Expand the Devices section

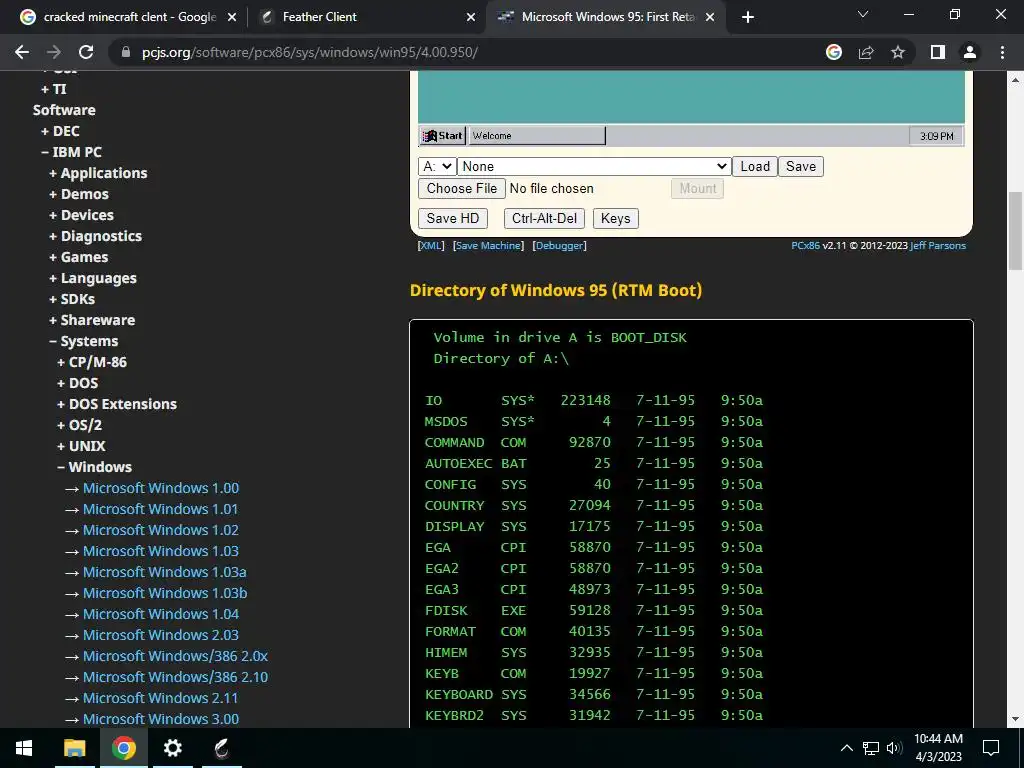pos(81,215)
